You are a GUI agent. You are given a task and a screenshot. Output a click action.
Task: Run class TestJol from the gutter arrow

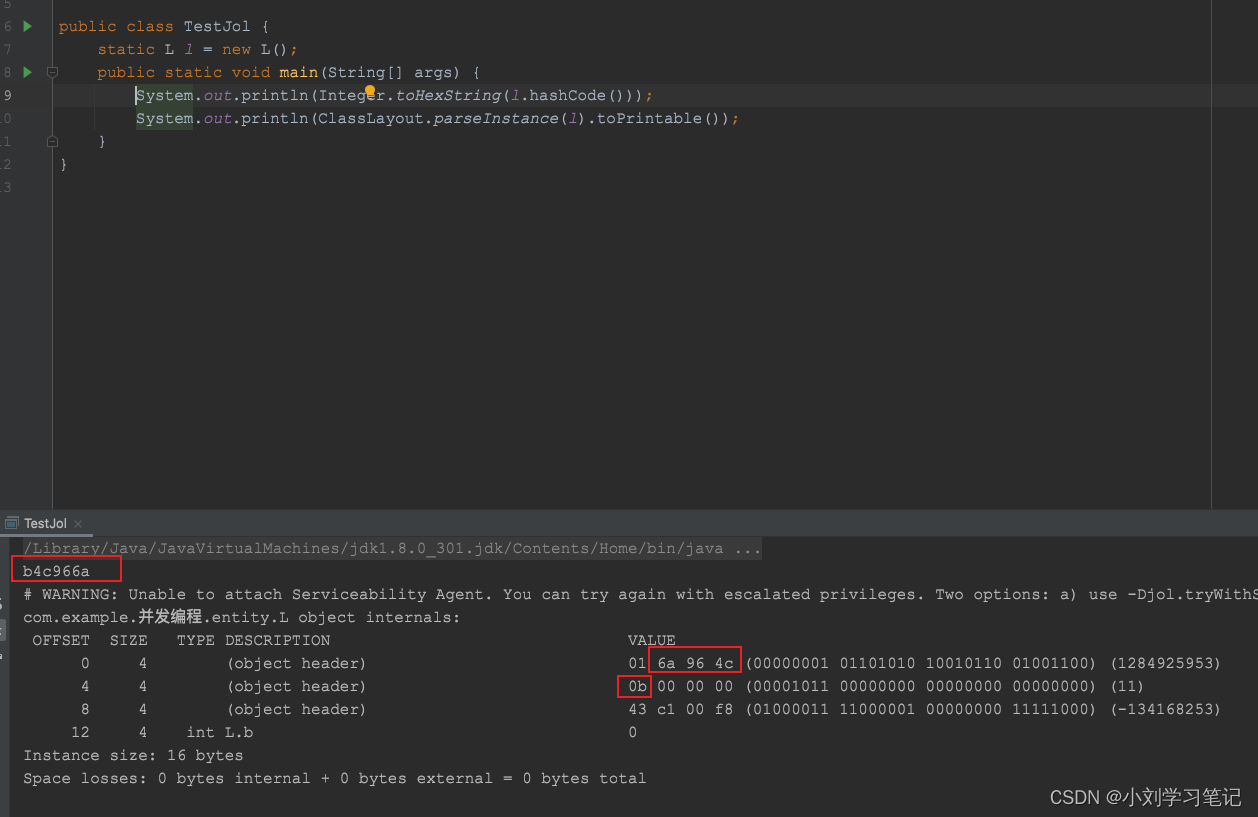pos(28,26)
